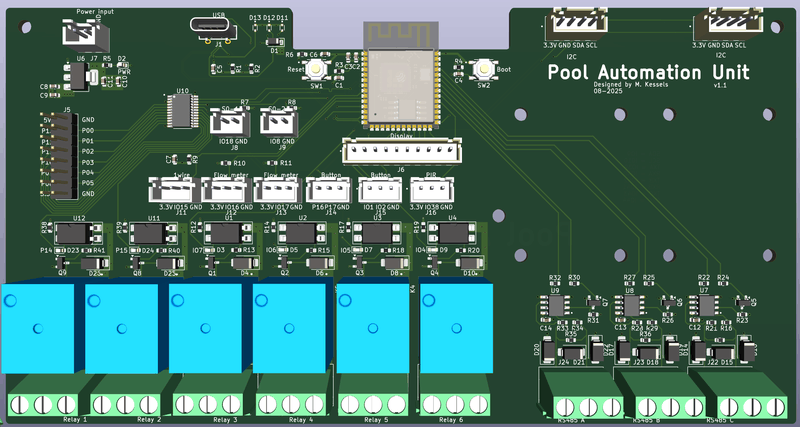Viewport: 800px width, 427px height.
Task: Click the PIR connector J16
Action: click(x=434, y=189)
